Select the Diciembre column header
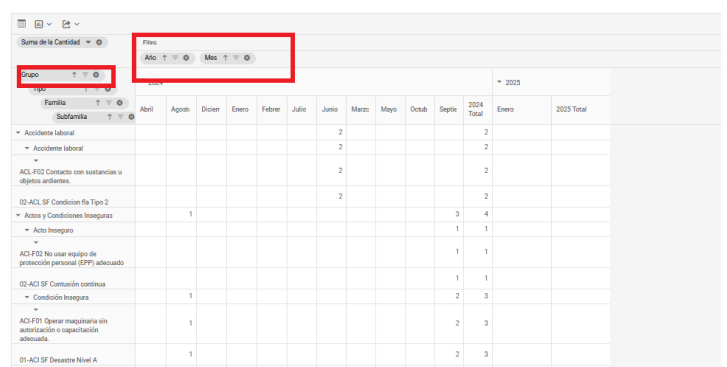The height and width of the screenshot is (367, 727). [x=210, y=109]
